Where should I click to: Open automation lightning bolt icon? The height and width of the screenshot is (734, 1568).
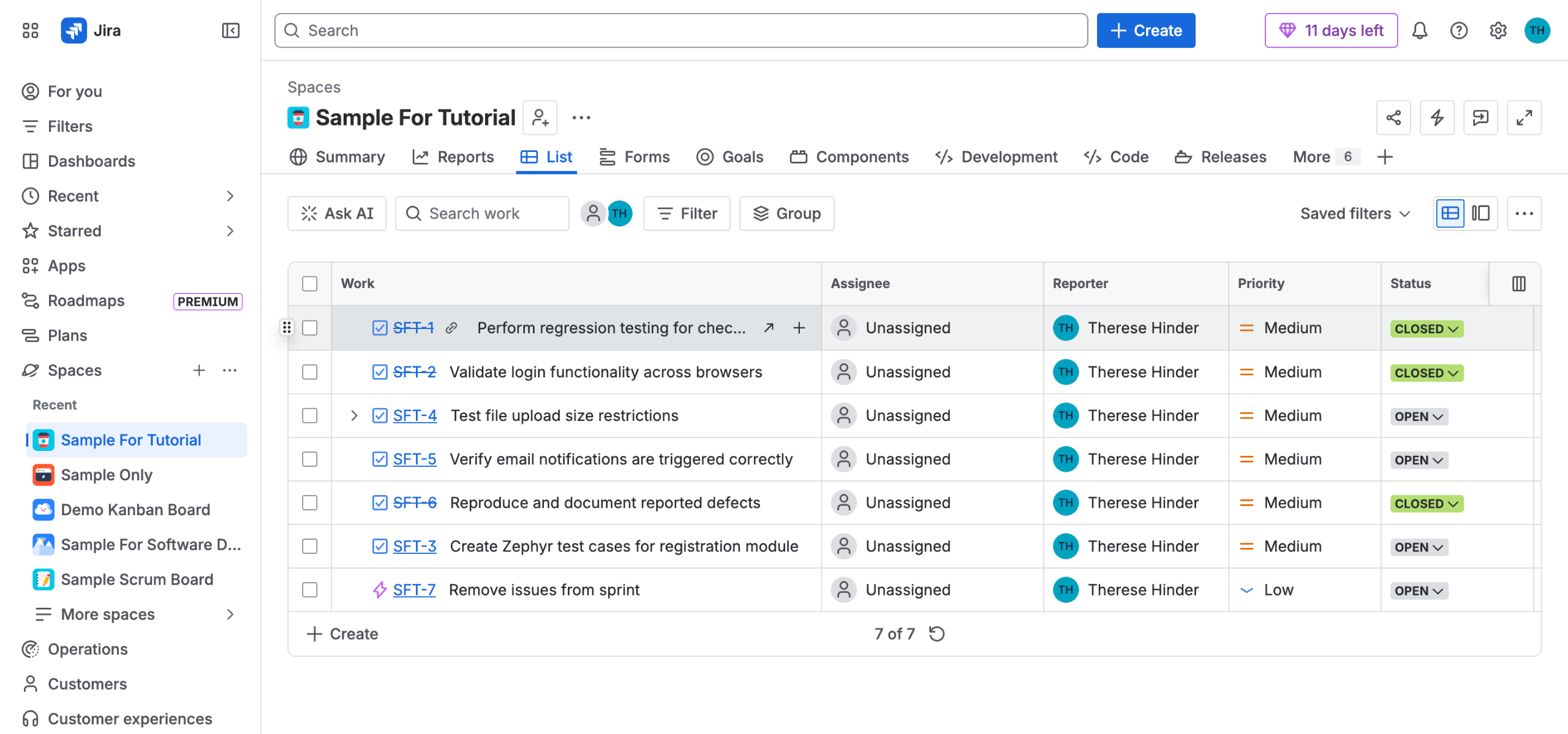pos(1437,118)
